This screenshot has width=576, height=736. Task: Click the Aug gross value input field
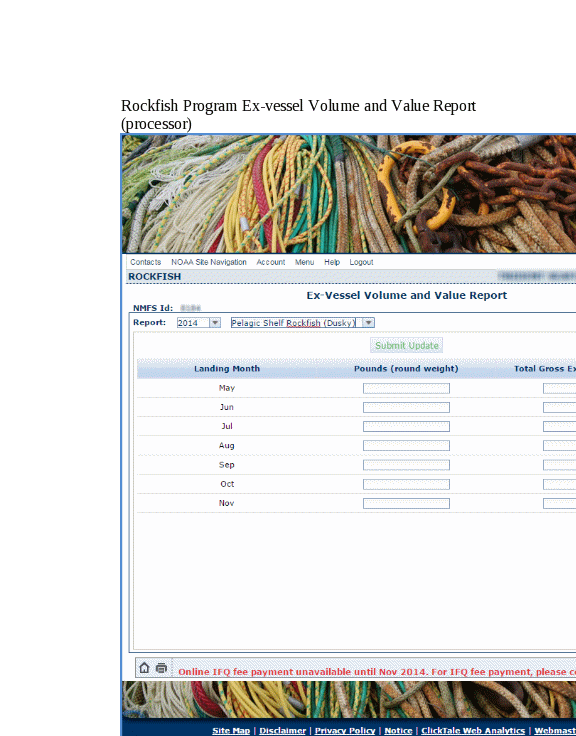pyautogui.click(x=560, y=445)
